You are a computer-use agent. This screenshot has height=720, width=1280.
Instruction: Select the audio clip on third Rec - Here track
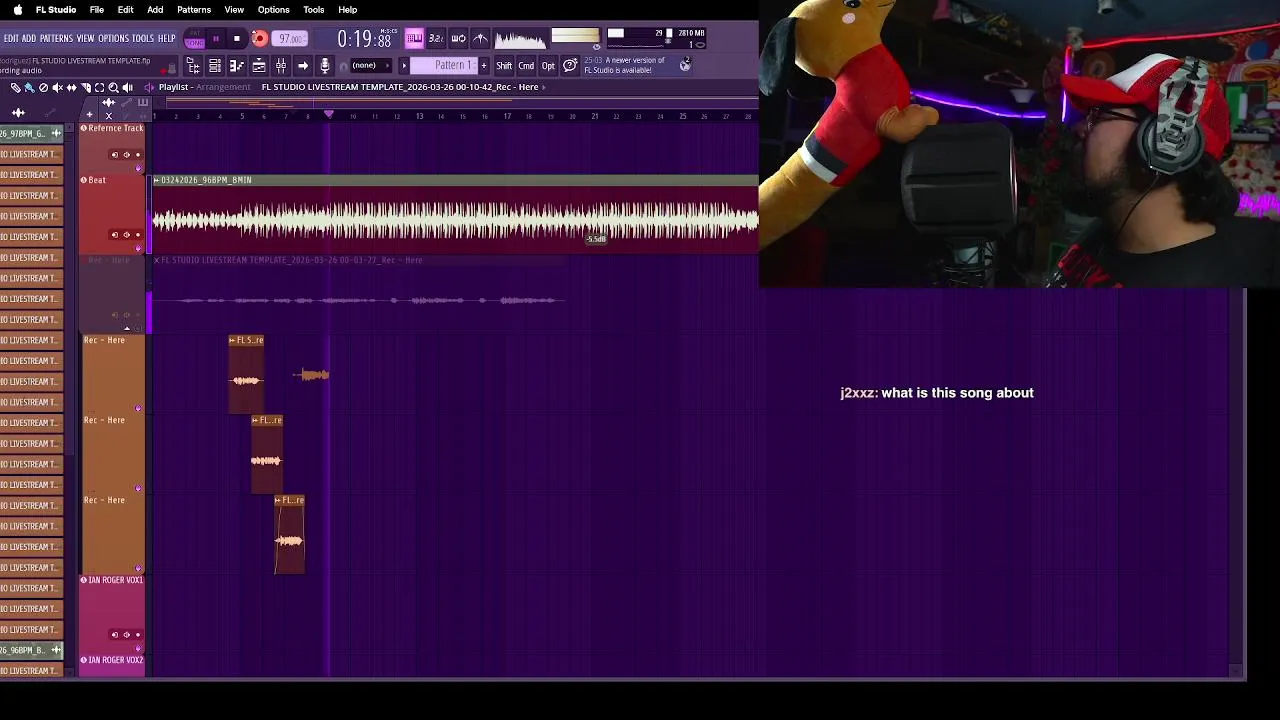click(289, 535)
